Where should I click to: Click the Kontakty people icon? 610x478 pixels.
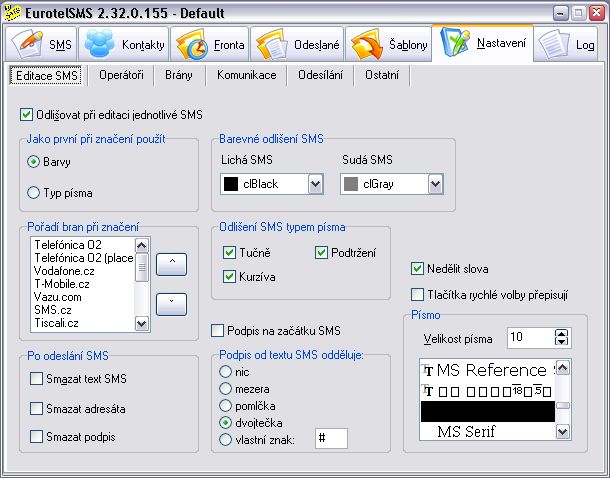100,44
